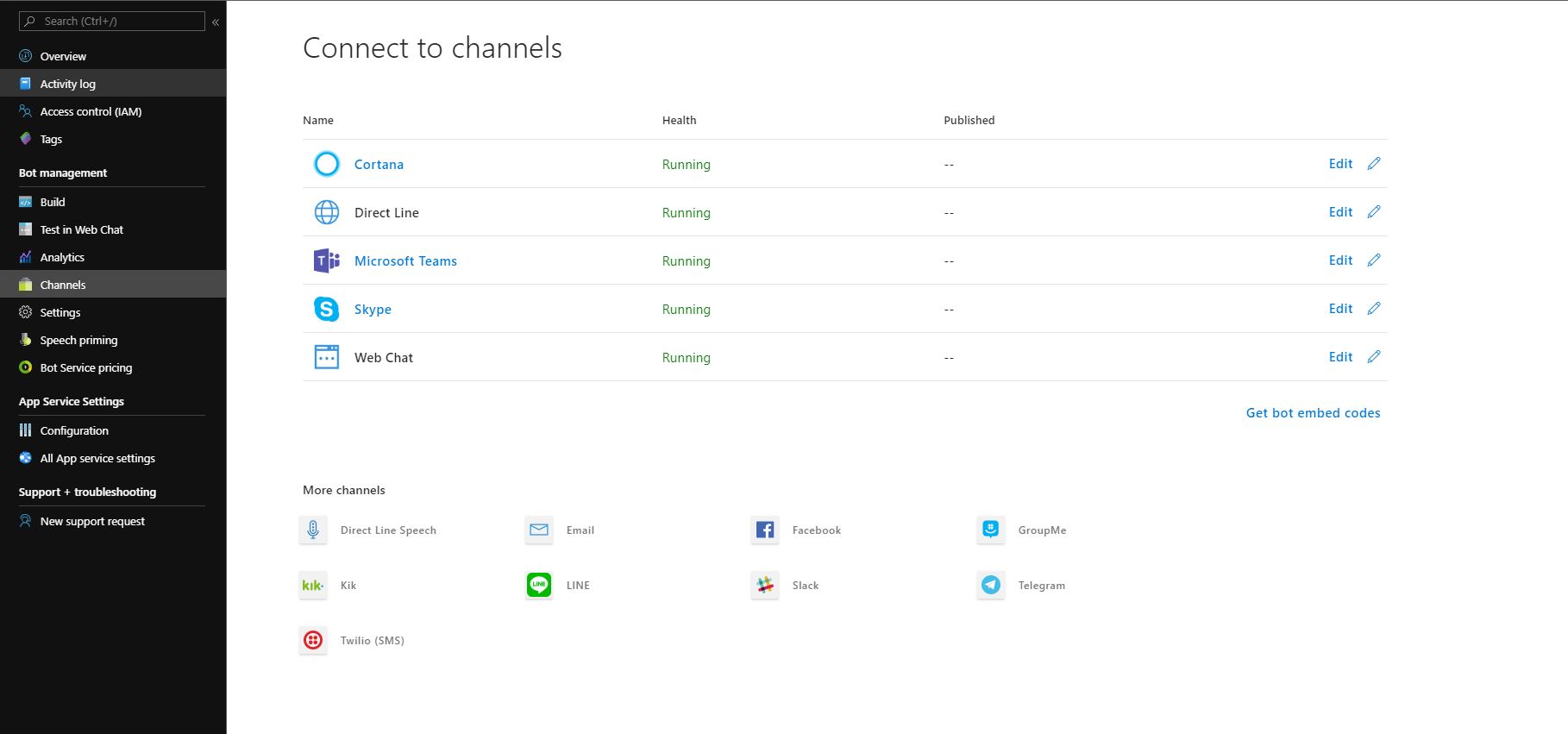The image size is (1568, 734).
Task: Click the Telegram channel label
Action: point(1042,586)
